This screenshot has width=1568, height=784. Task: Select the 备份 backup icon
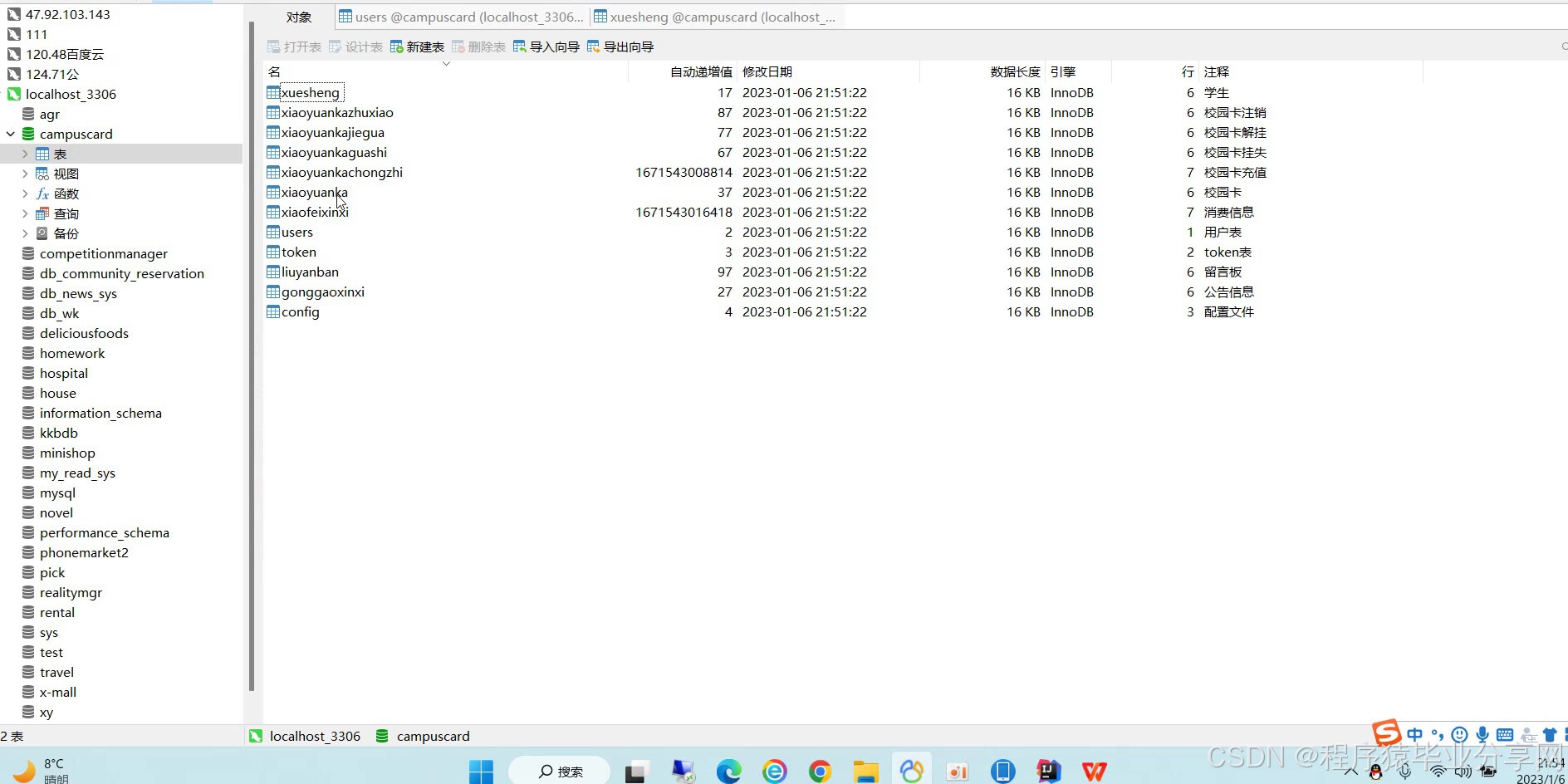(42, 233)
